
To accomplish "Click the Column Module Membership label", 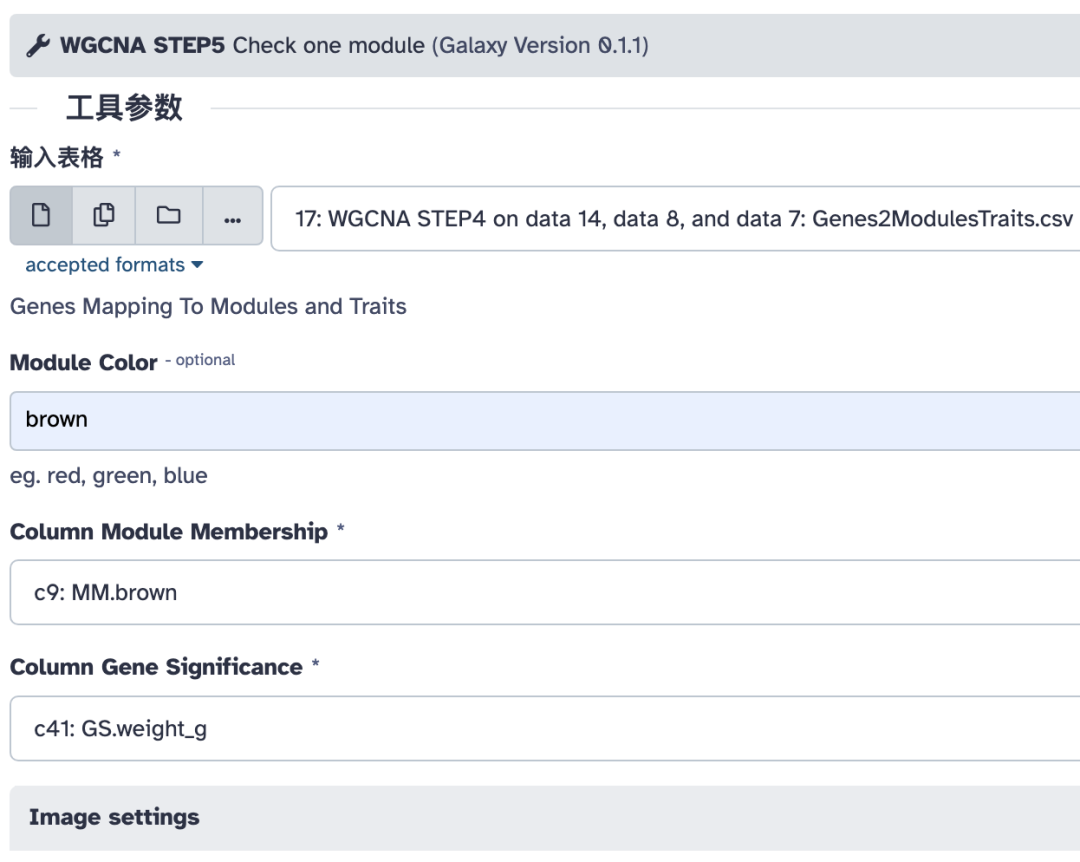I will 168,531.
